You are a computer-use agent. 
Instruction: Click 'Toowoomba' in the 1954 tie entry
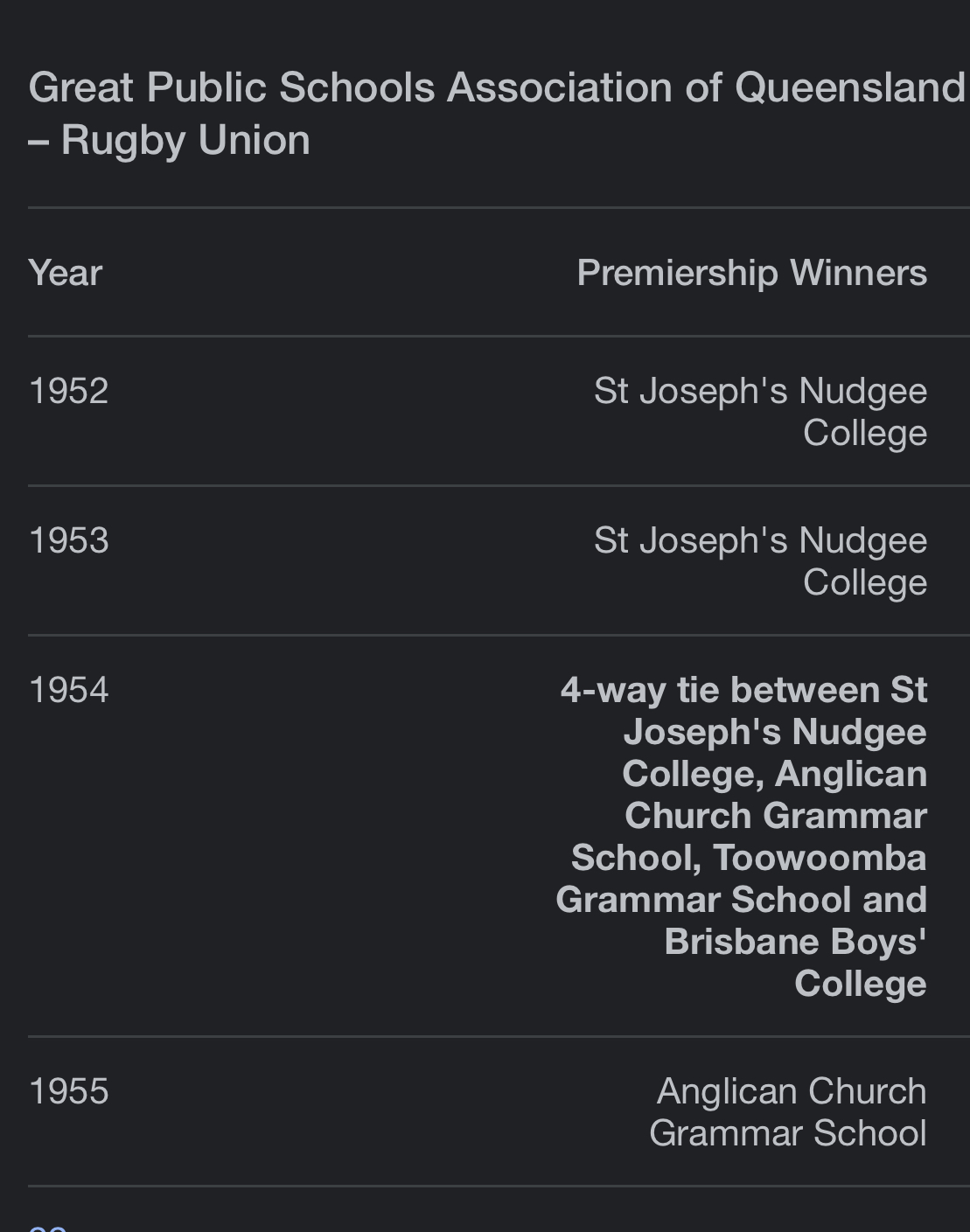pyautogui.click(x=820, y=858)
